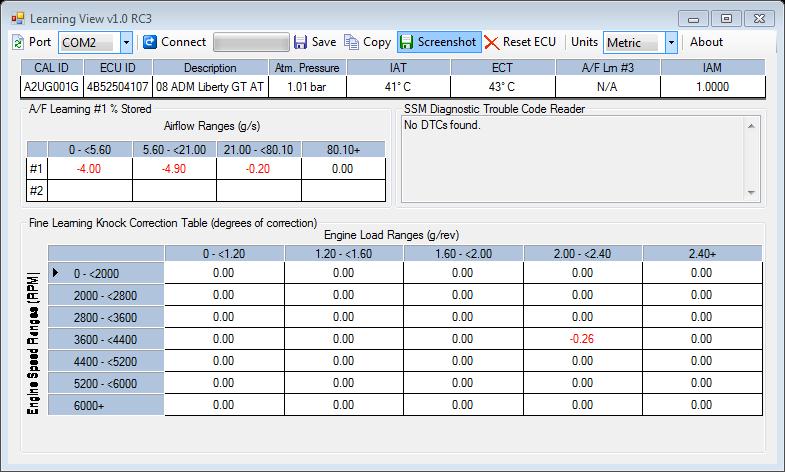785x472 pixels.
Task: Expand the Units Metric dropdown
Action: coord(671,42)
